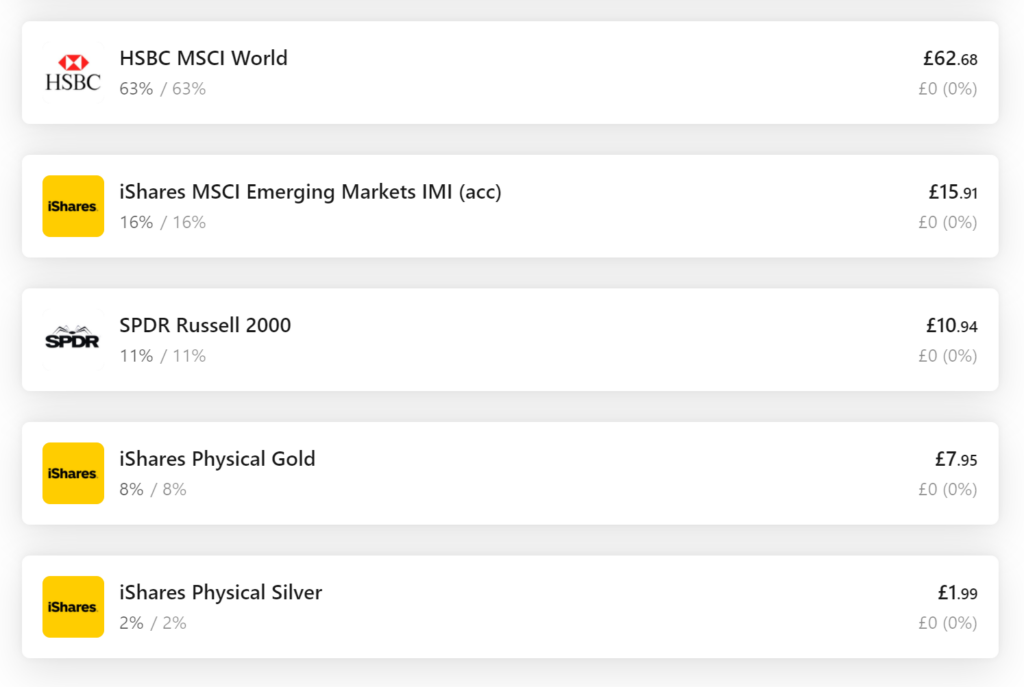Click the £1.99 value amount
The image size is (1024, 687).
point(957,593)
